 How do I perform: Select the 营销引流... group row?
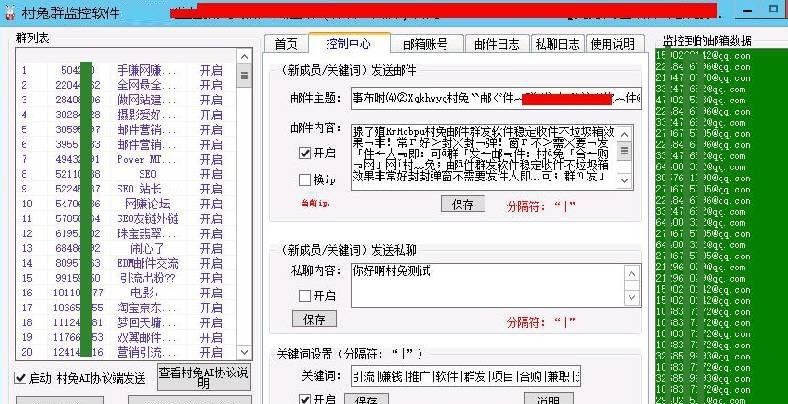[x=127, y=352]
